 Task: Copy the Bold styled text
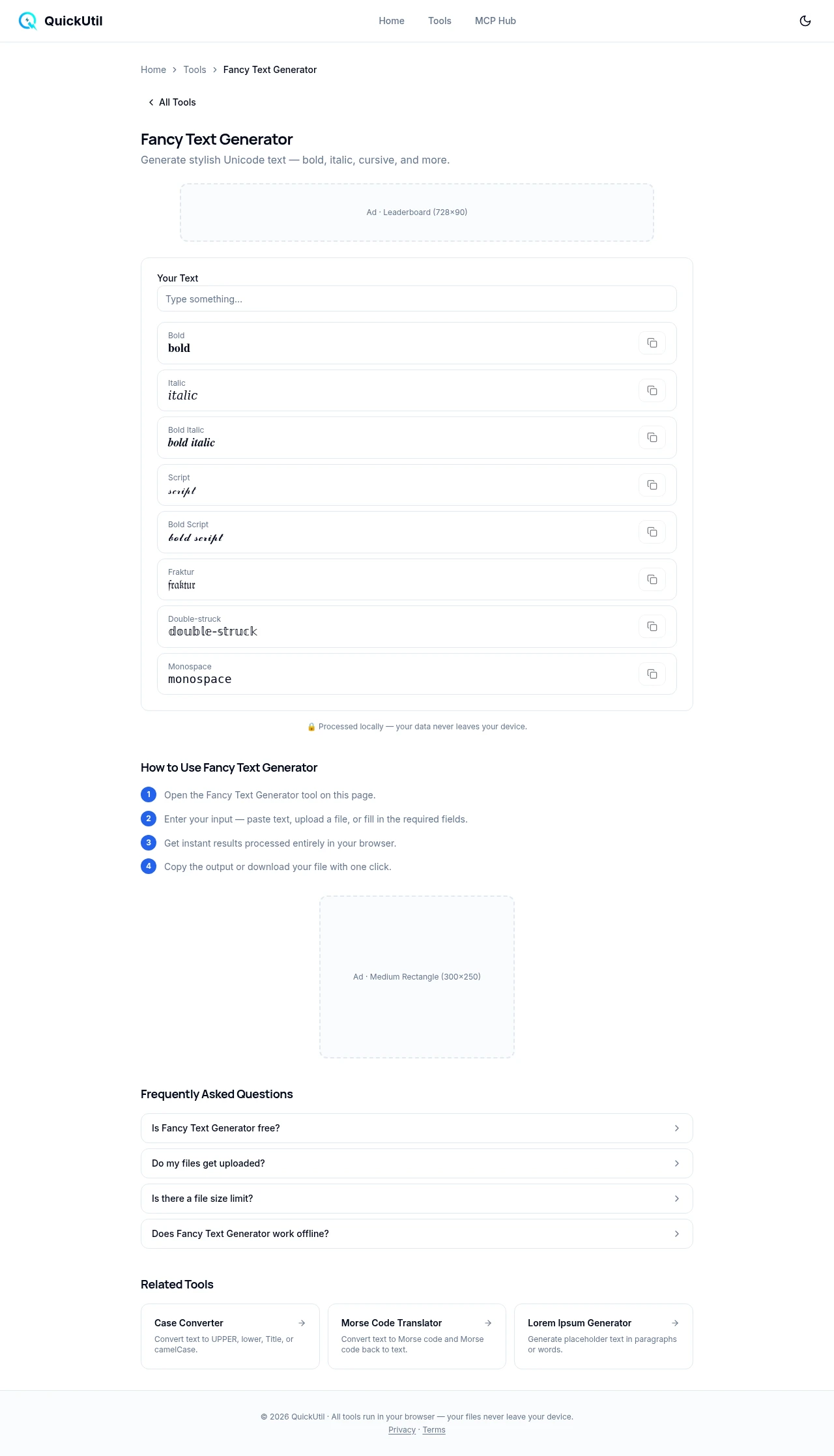pyautogui.click(x=652, y=343)
